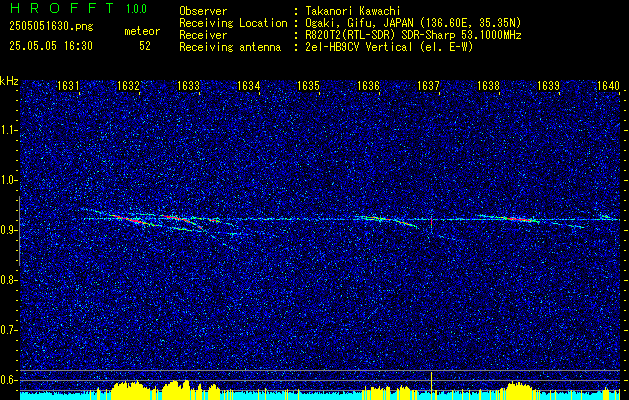Click the 1.1 kHz frequency label
This screenshot has height=400, width=629.
(x=7, y=130)
